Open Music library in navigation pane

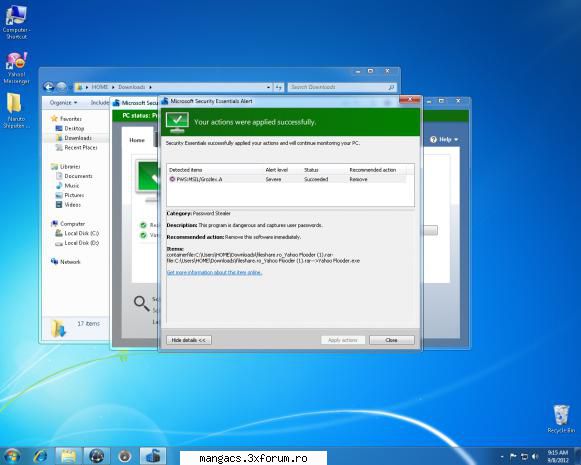[x=67, y=186]
